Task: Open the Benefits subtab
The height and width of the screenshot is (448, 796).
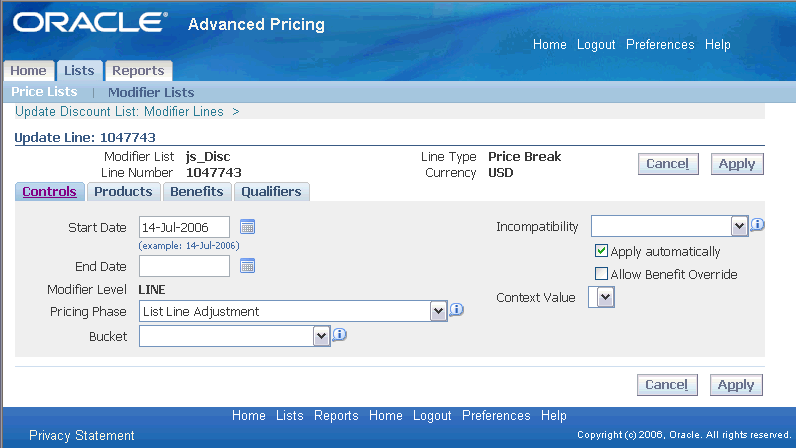Action: click(x=196, y=191)
